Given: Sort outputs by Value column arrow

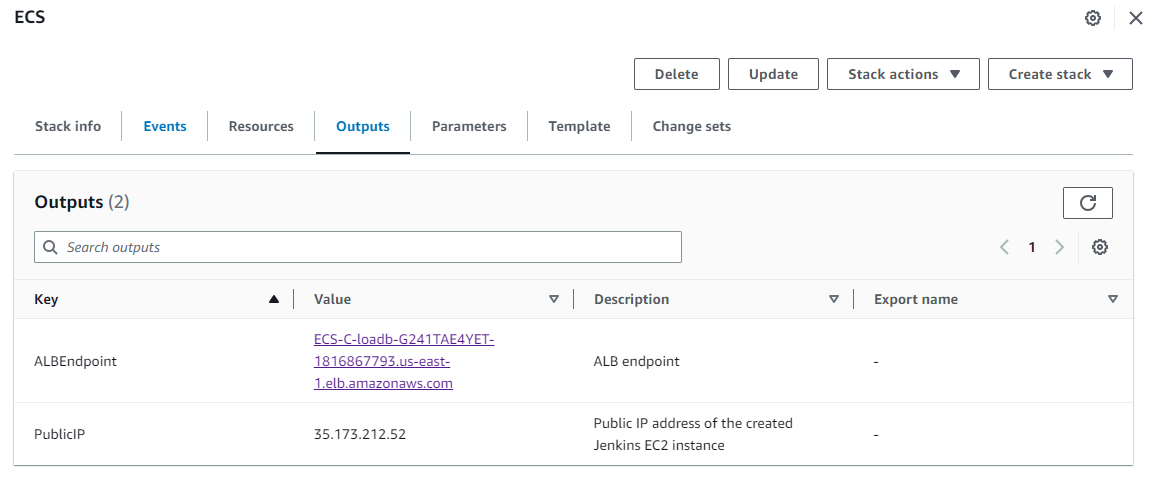Looking at the screenshot, I should (x=554, y=299).
